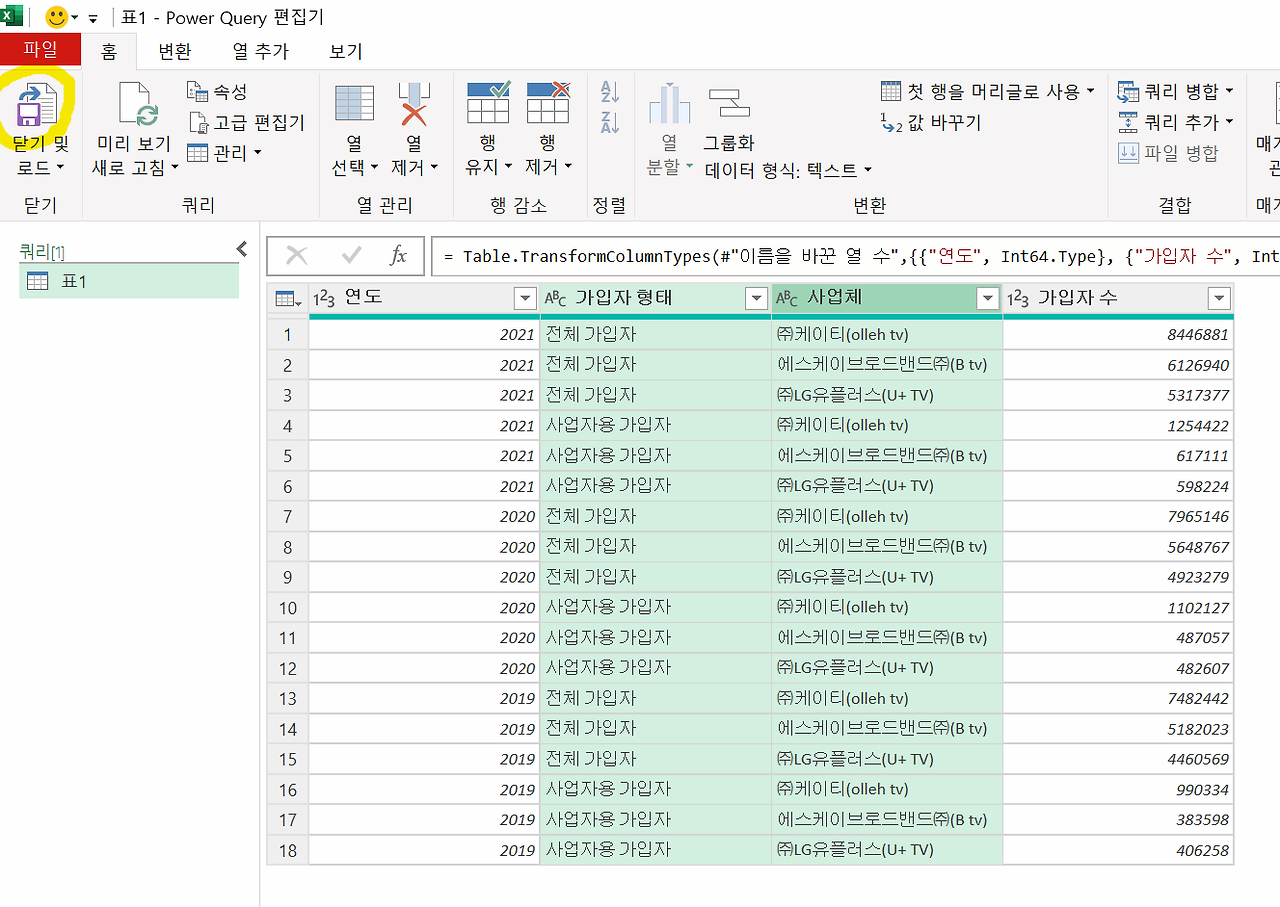
Task: Select the 사업체 column header
Action: [887, 298]
